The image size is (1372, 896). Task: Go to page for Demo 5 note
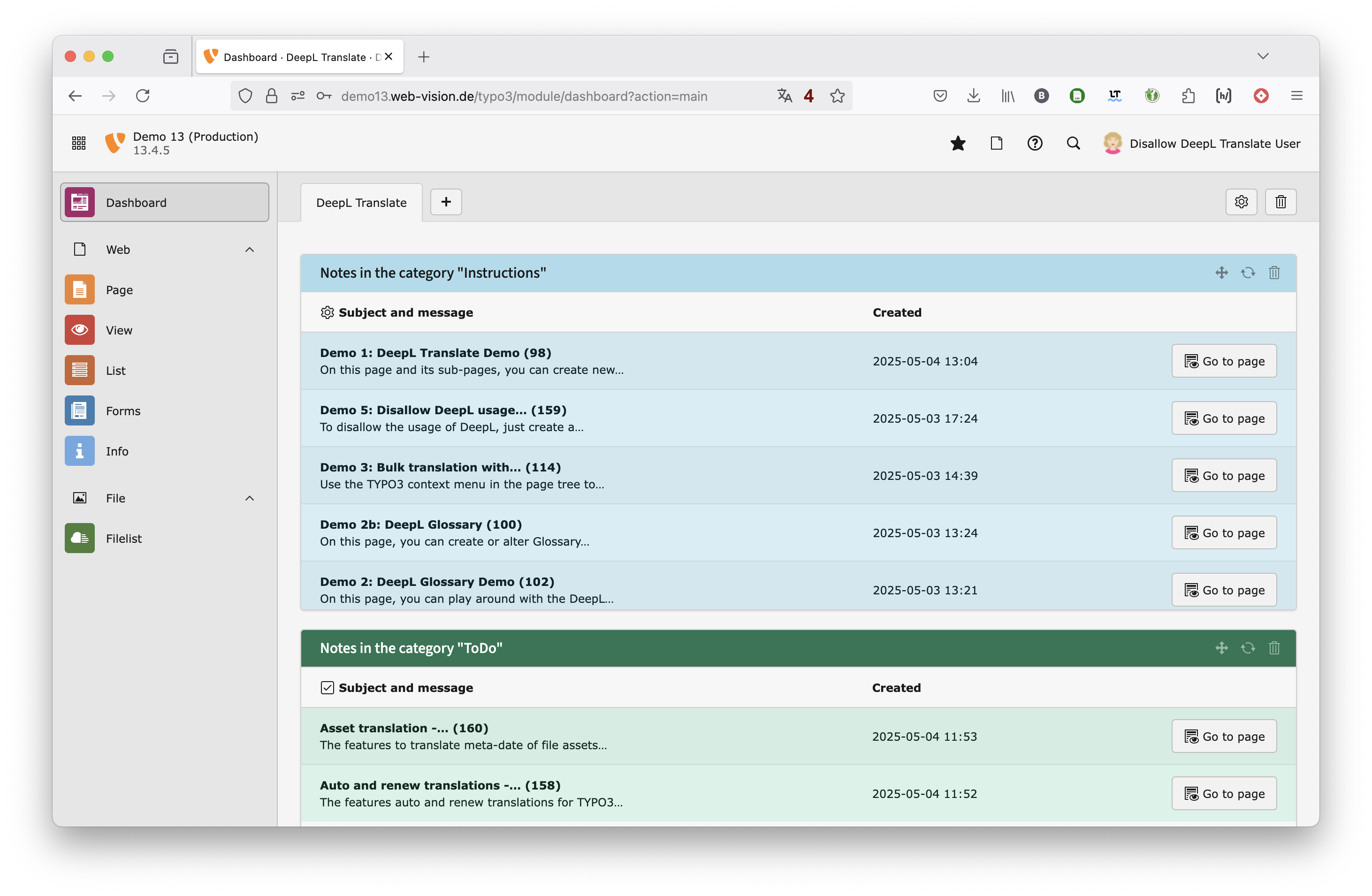coord(1224,418)
